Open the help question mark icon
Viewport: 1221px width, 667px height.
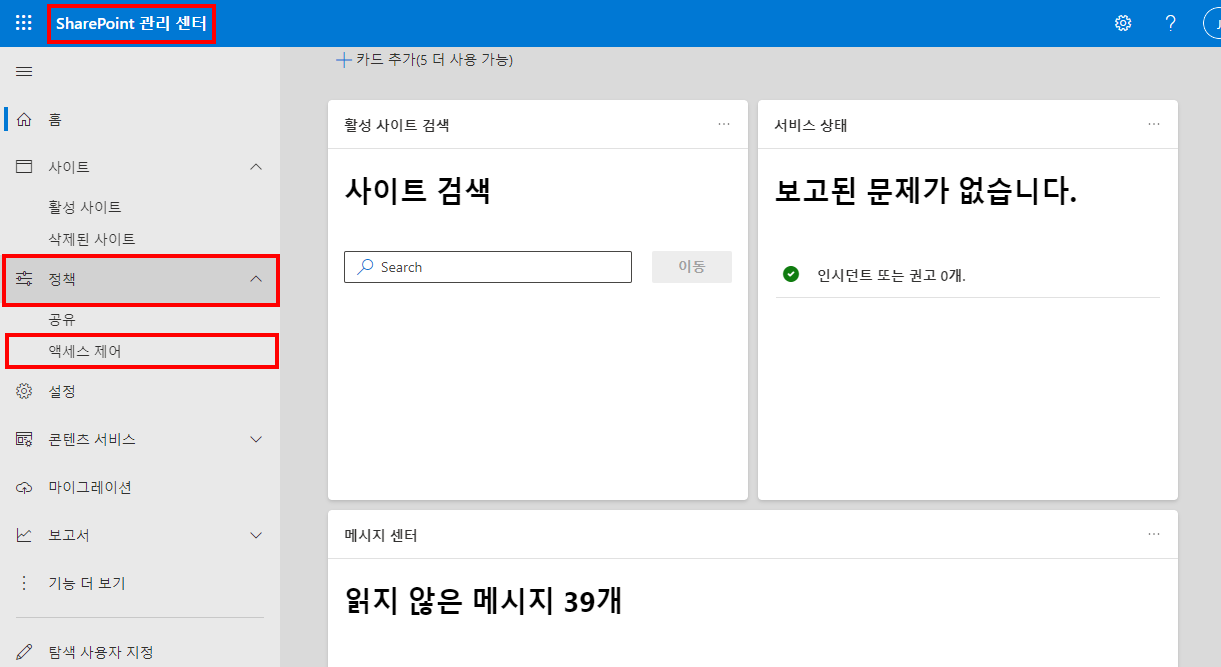[x=1170, y=23]
